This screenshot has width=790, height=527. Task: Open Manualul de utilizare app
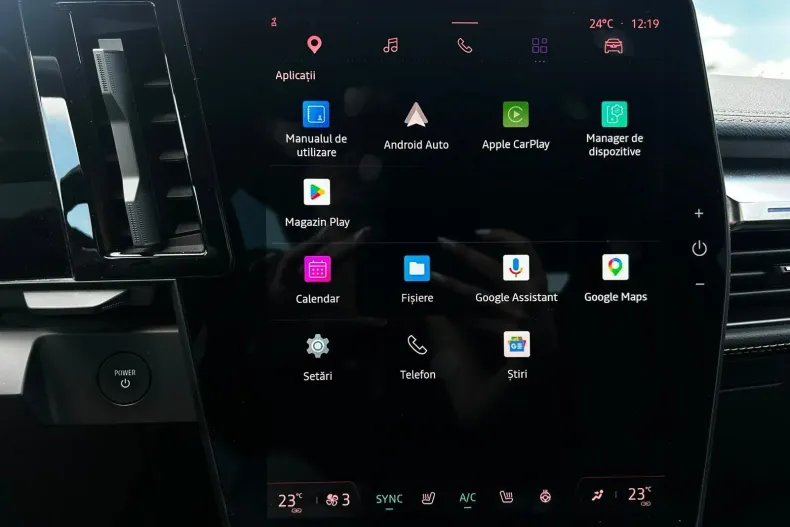(x=316, y=129)
